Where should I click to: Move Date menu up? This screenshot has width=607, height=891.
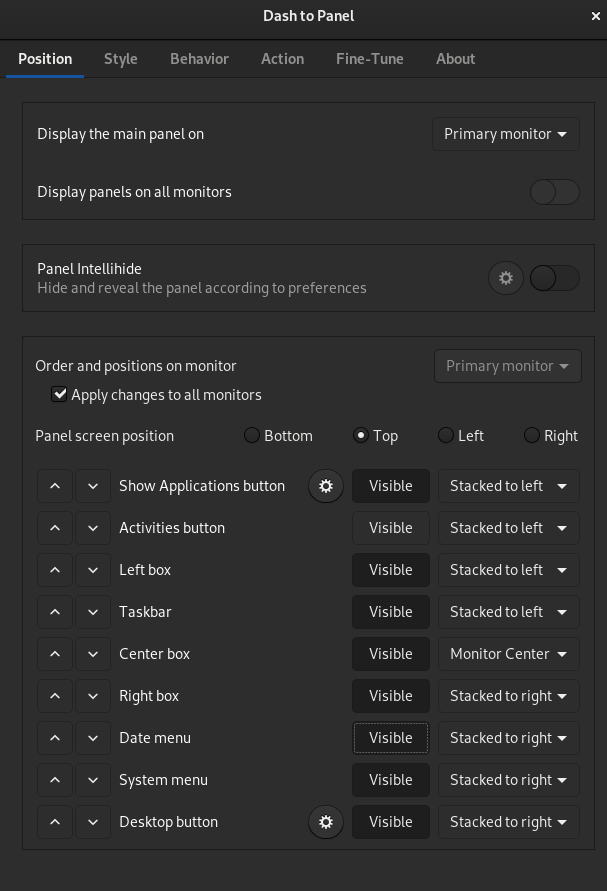pyautogui.click(x=55, y=738)
